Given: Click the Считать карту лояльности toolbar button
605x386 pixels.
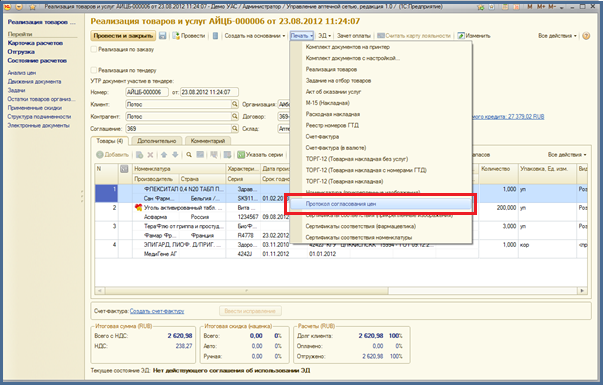Looking at the screenshot, I should [414, 36].
